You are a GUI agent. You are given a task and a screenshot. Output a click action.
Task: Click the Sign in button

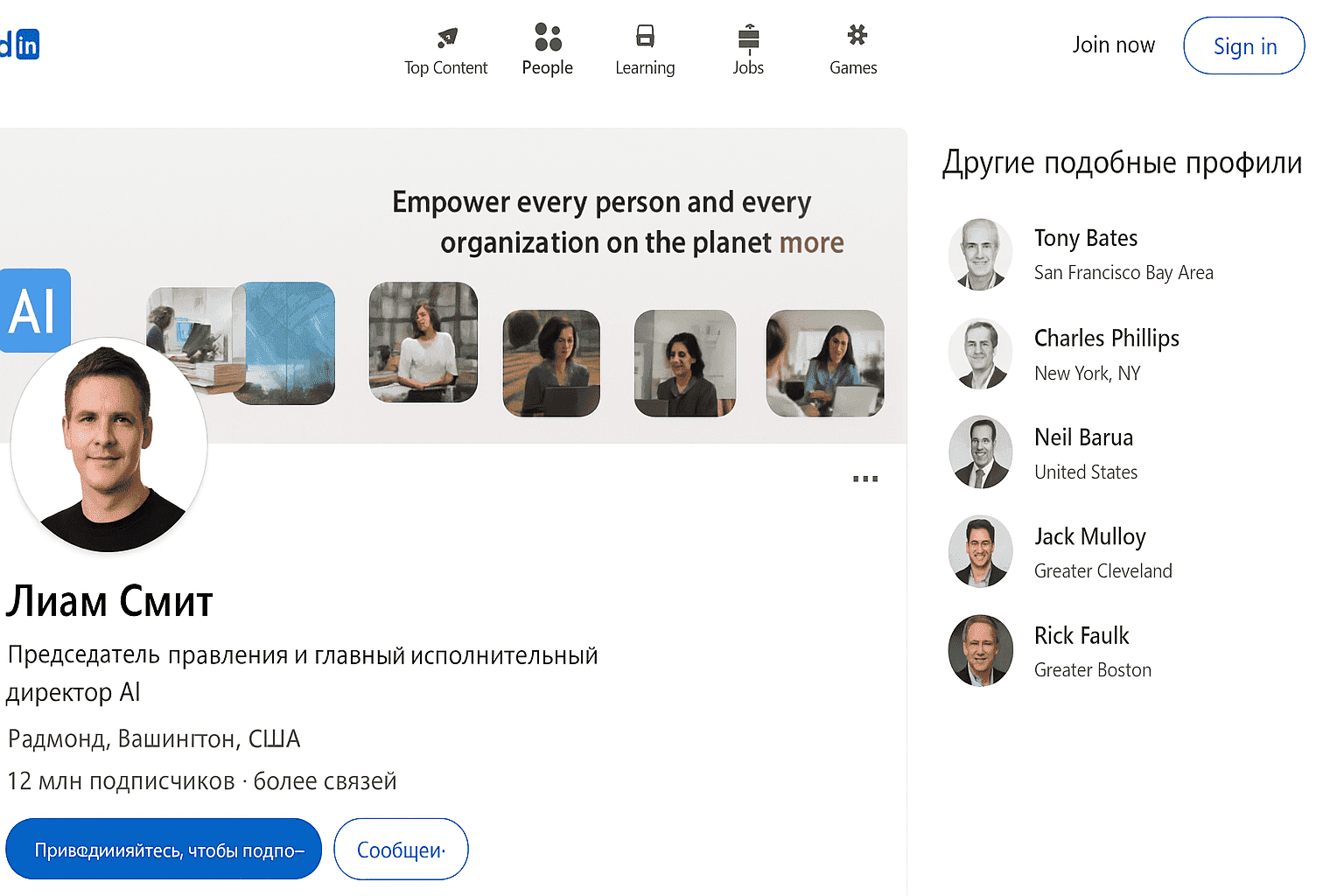click(1243, 45)
